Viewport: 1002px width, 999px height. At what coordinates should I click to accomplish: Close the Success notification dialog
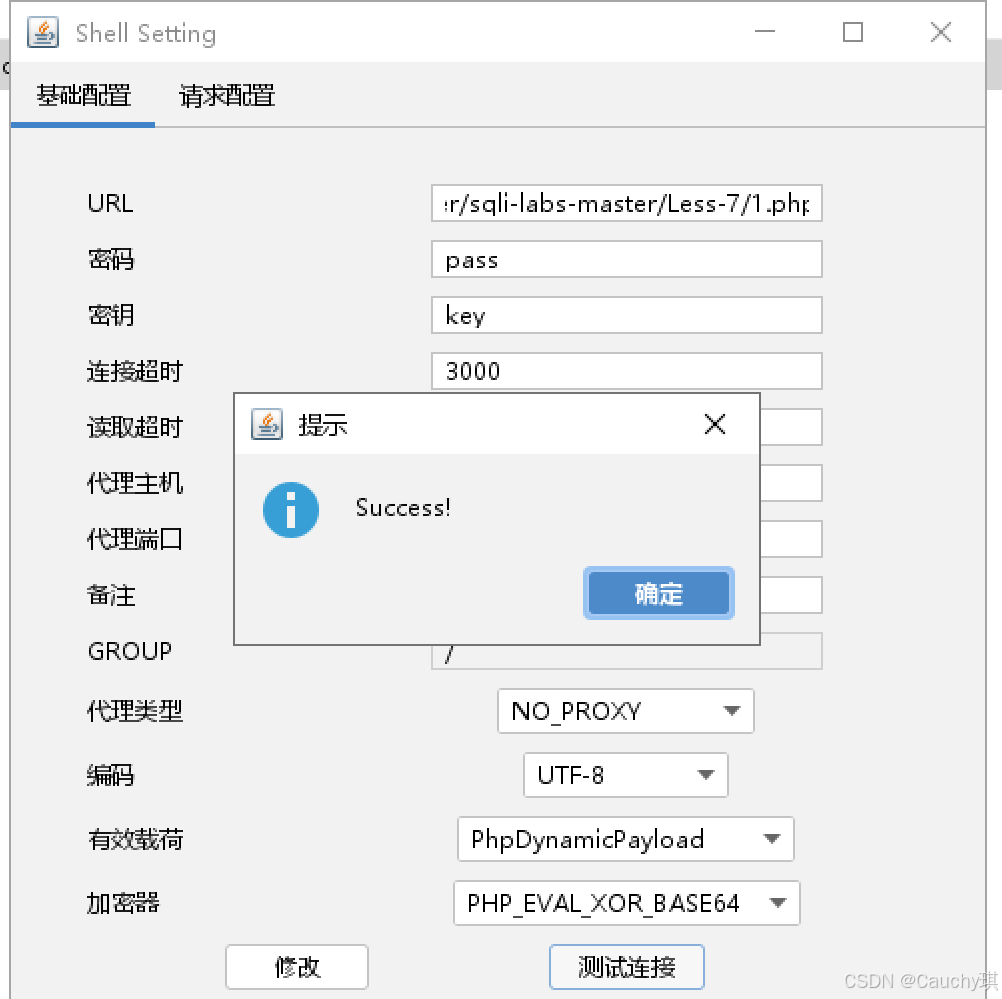714,423
